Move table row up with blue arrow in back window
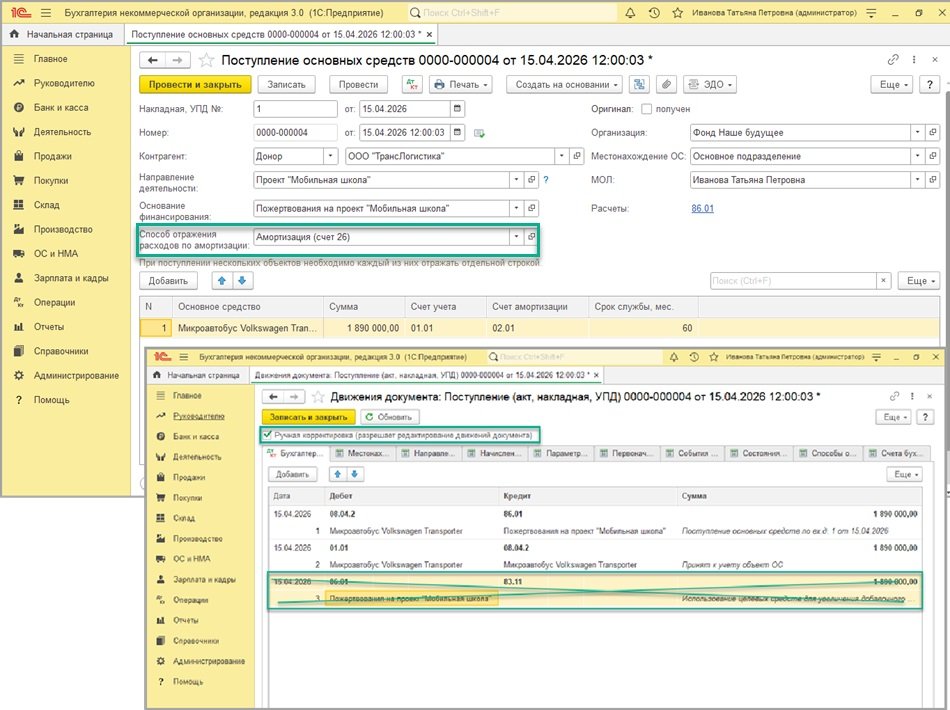Screen dimensions: 950x710 (222, 280)
